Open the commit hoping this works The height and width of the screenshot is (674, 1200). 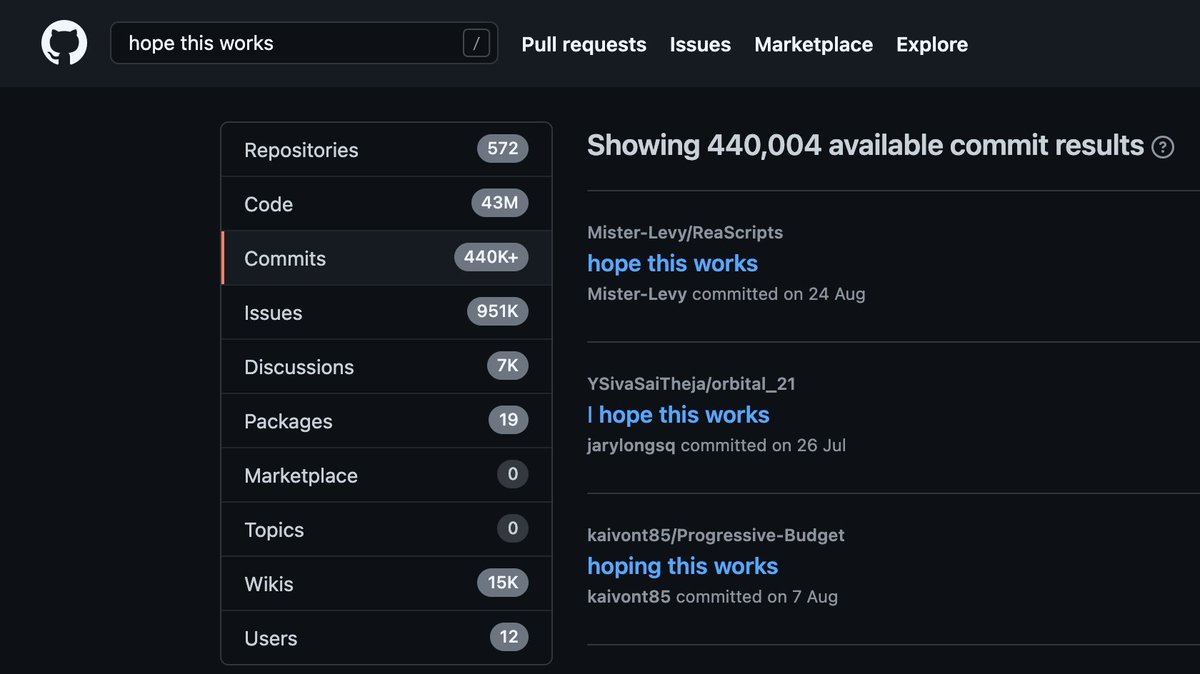coord(682,566)
